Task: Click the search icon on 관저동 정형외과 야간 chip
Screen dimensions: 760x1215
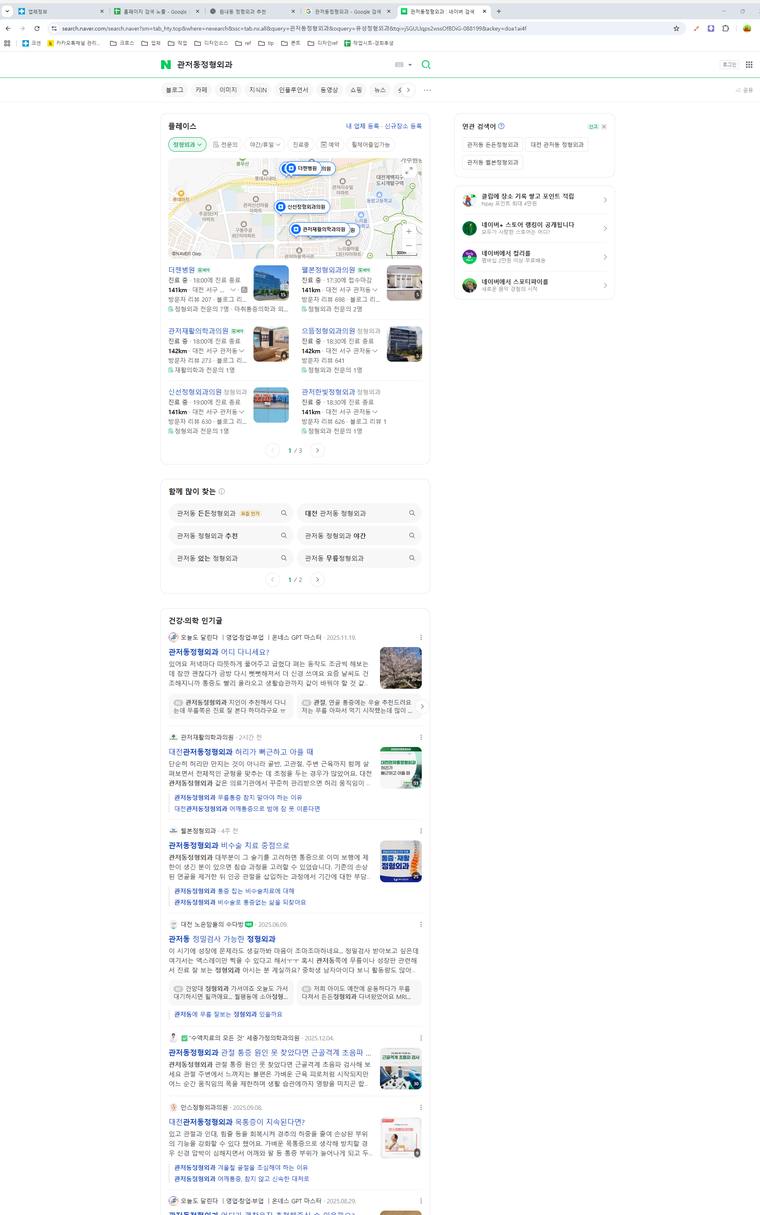Action: 412,535
